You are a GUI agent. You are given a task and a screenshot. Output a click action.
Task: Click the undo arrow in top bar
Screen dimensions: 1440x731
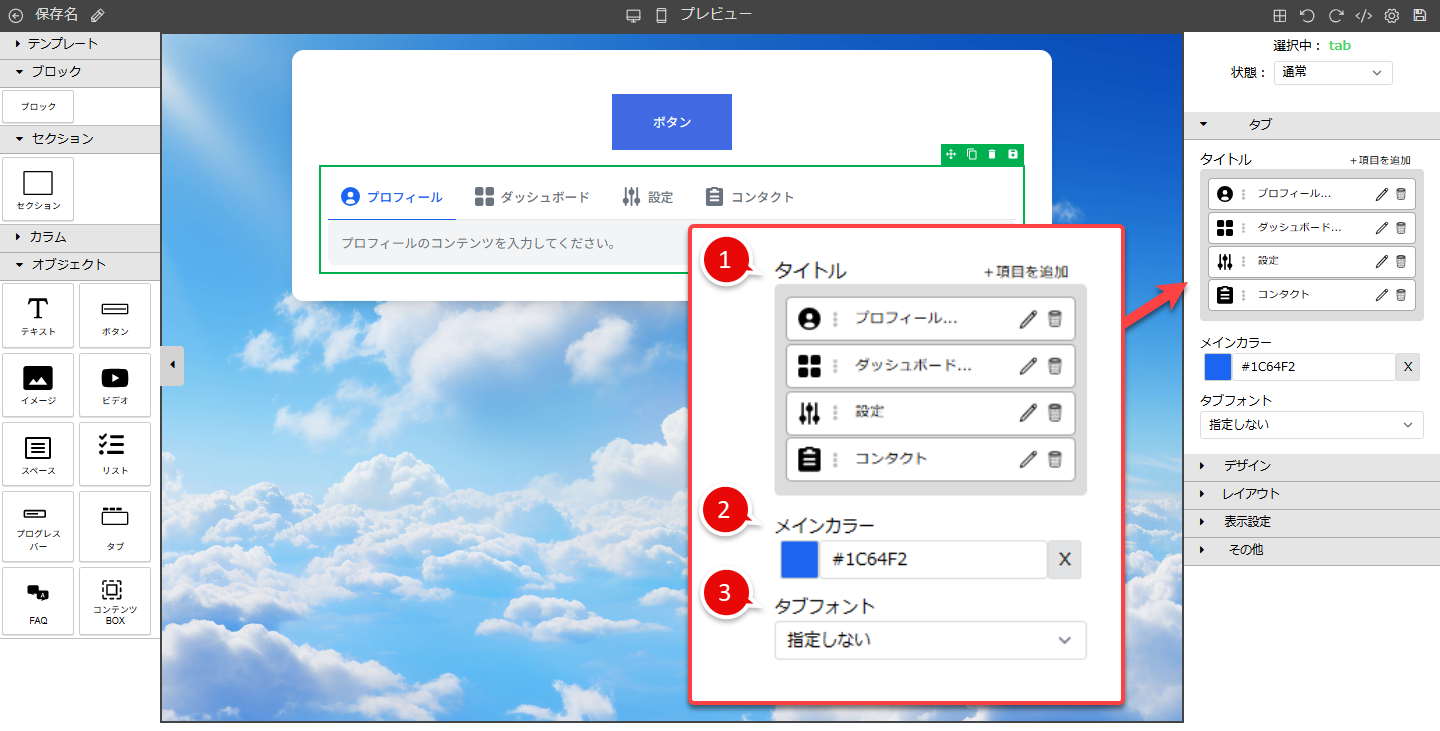[x=1307, y=15]
